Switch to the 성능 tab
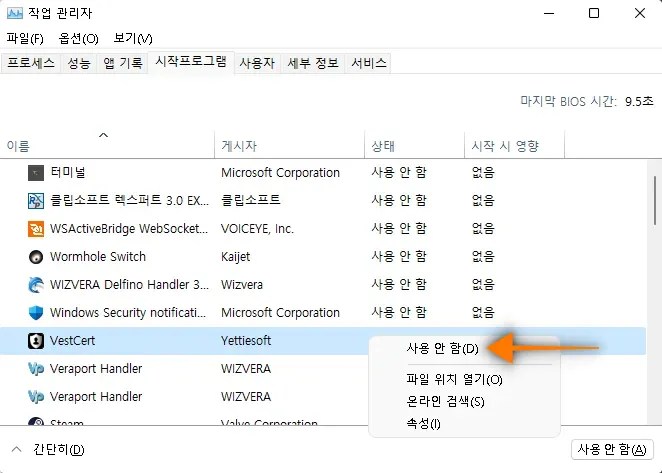662x473 pixels. click(79, 63)
